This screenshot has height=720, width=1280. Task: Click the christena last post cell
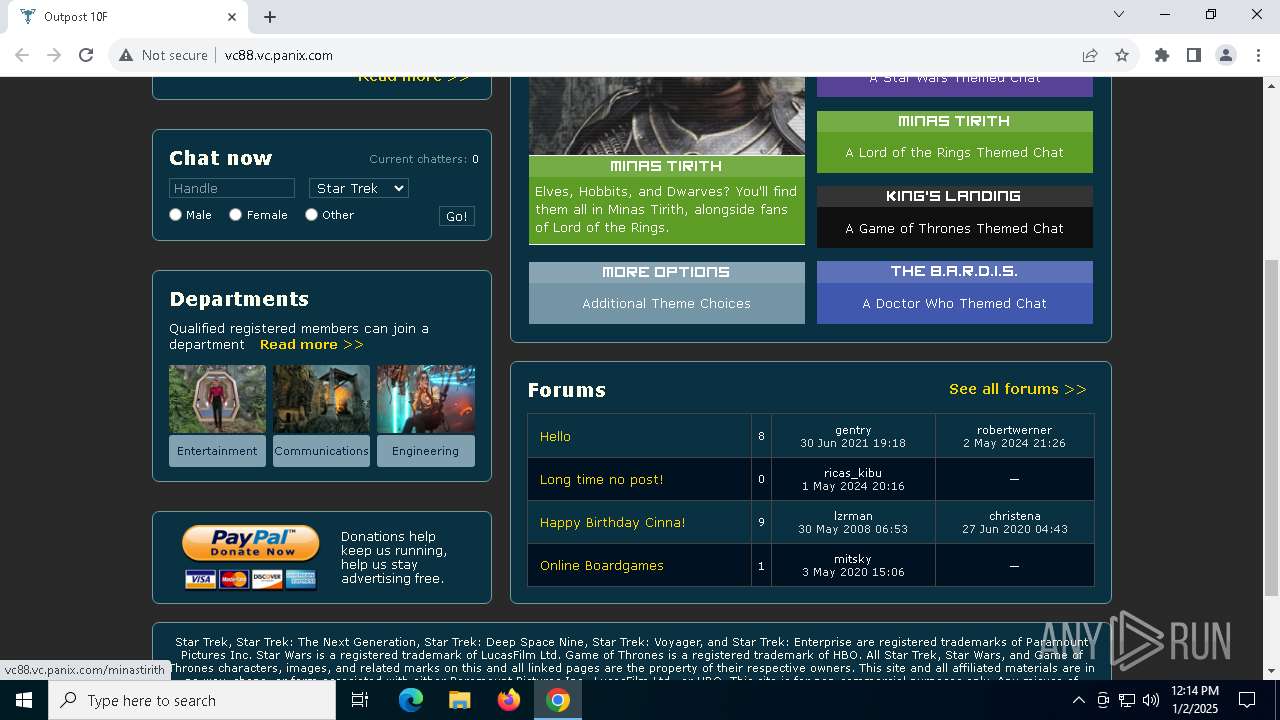click(1014, 522)
